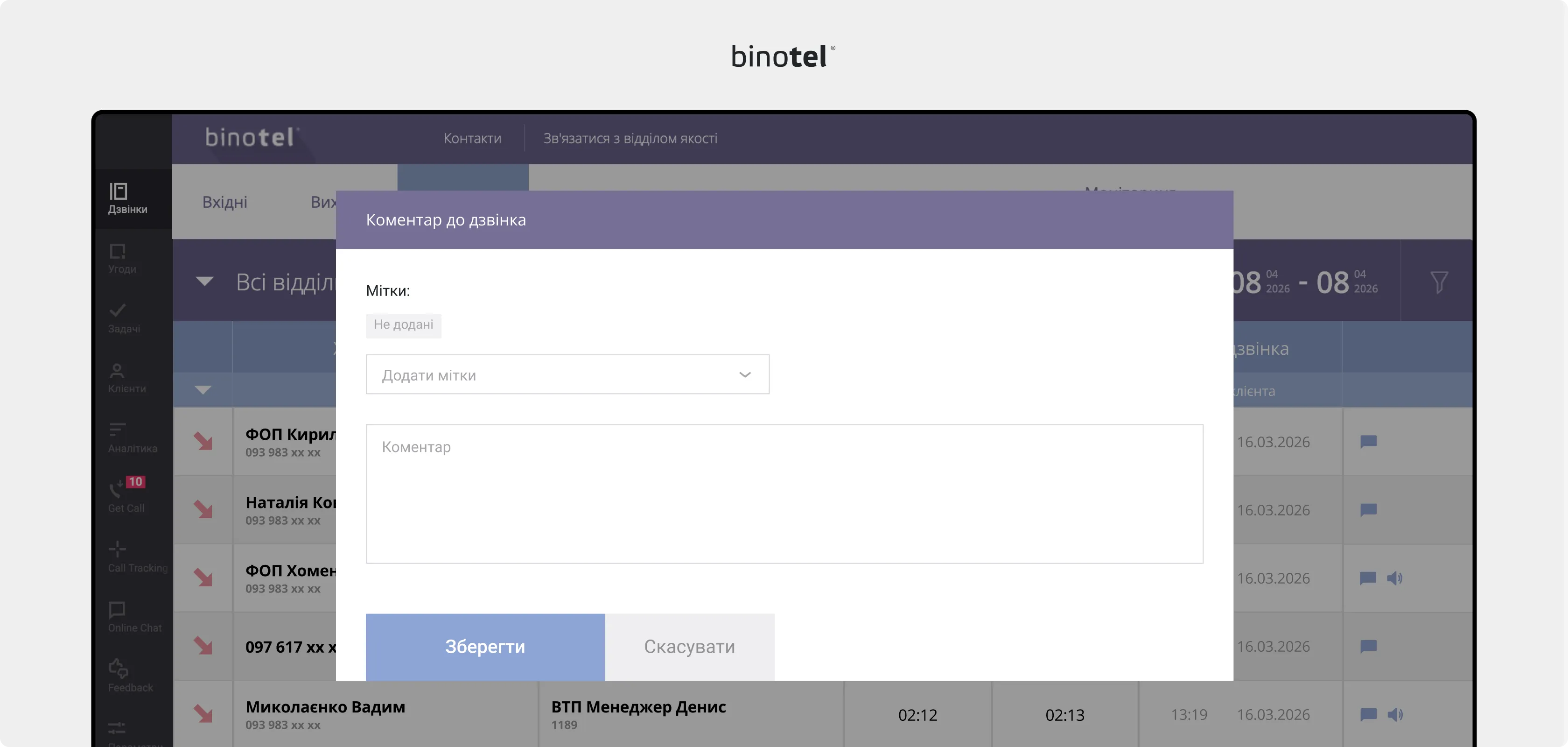Expand the Додати мітки dropdown
This screenshot has height=747, width=1568.
pyautogui.click(x=567, y=374)
